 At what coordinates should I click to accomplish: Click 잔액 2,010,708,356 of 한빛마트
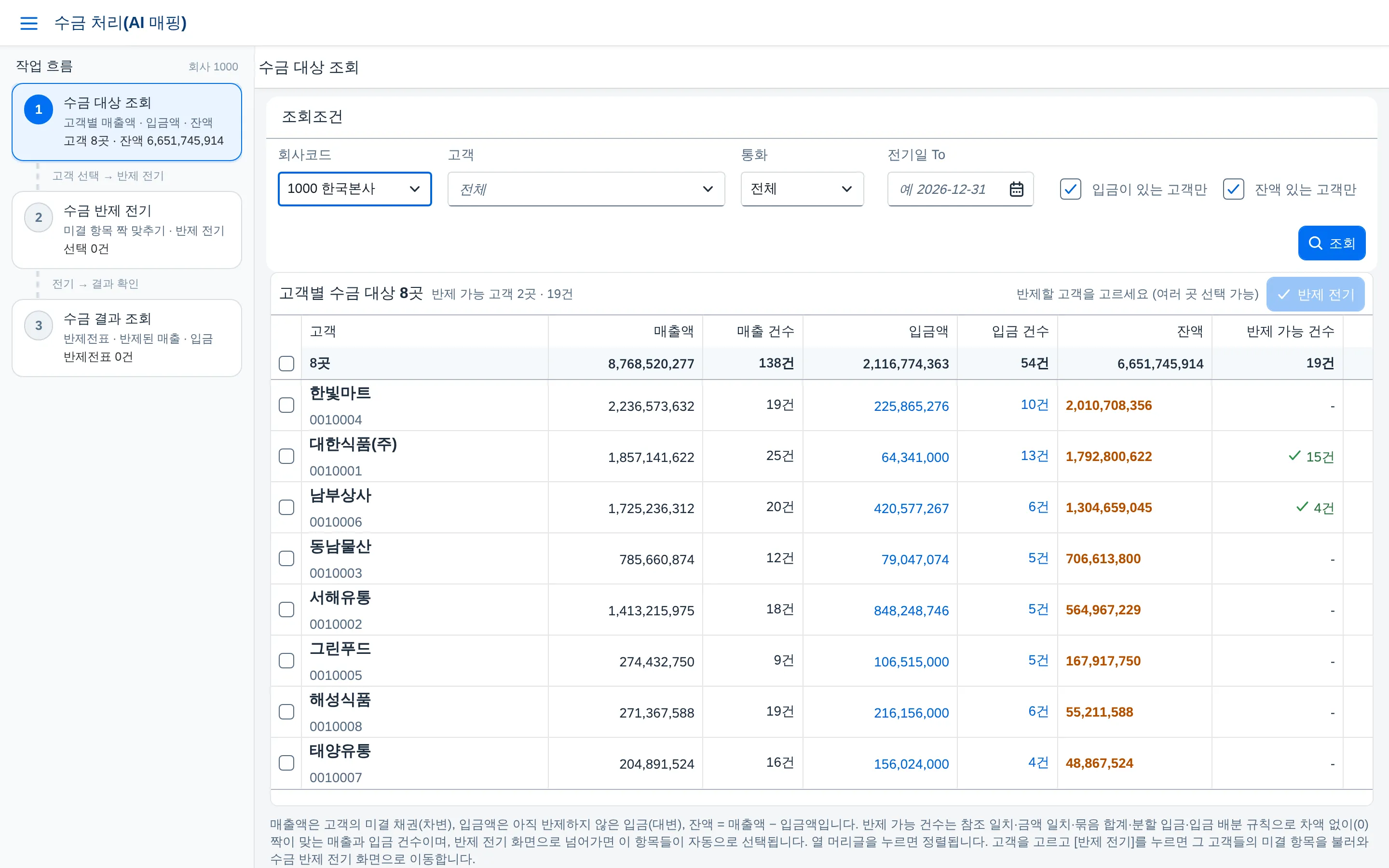1108,405
